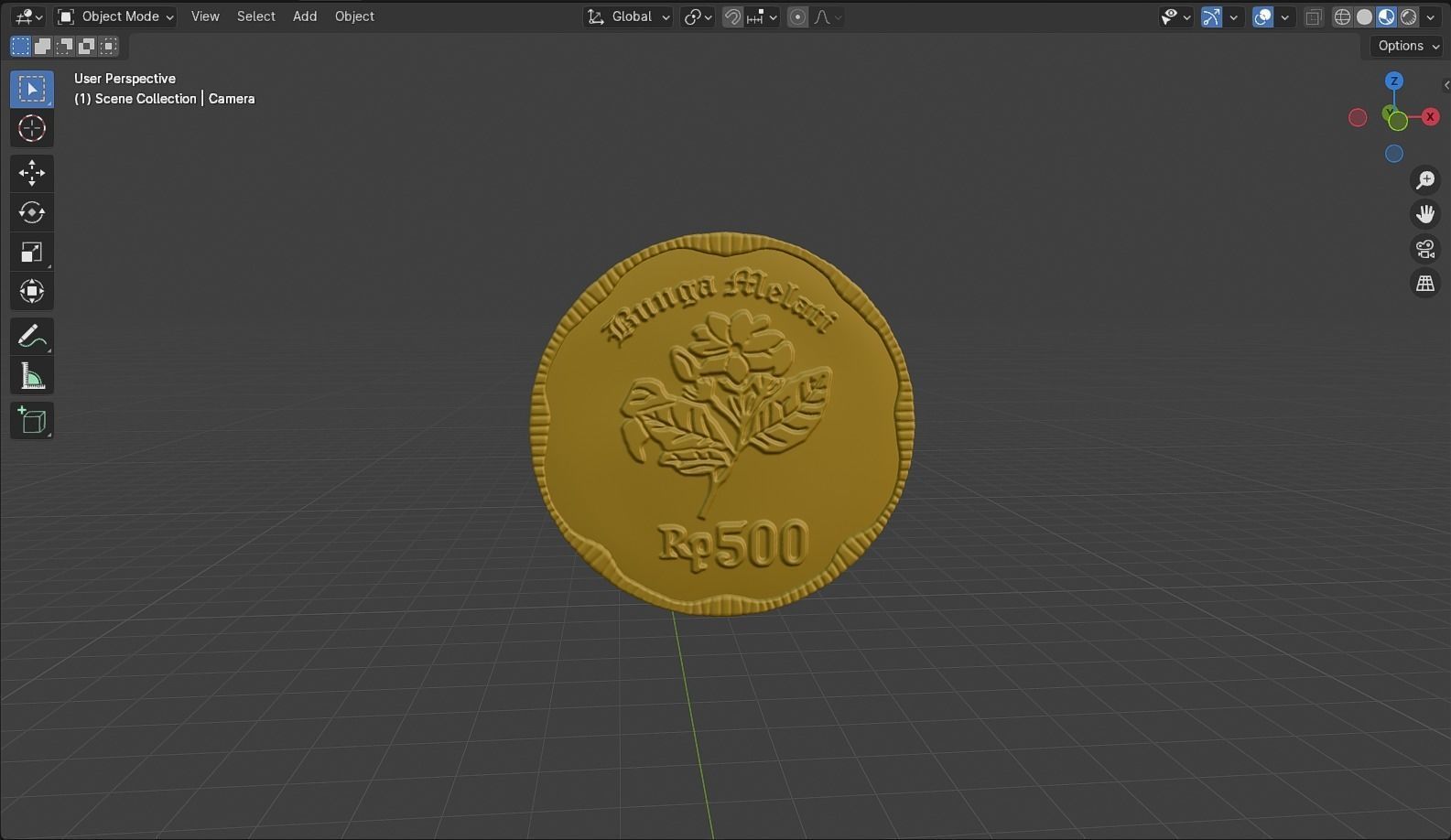The image size is (1451, 840).
Task: Expand the sidebar via right-edge arrow
Action: coord(1446,85)
